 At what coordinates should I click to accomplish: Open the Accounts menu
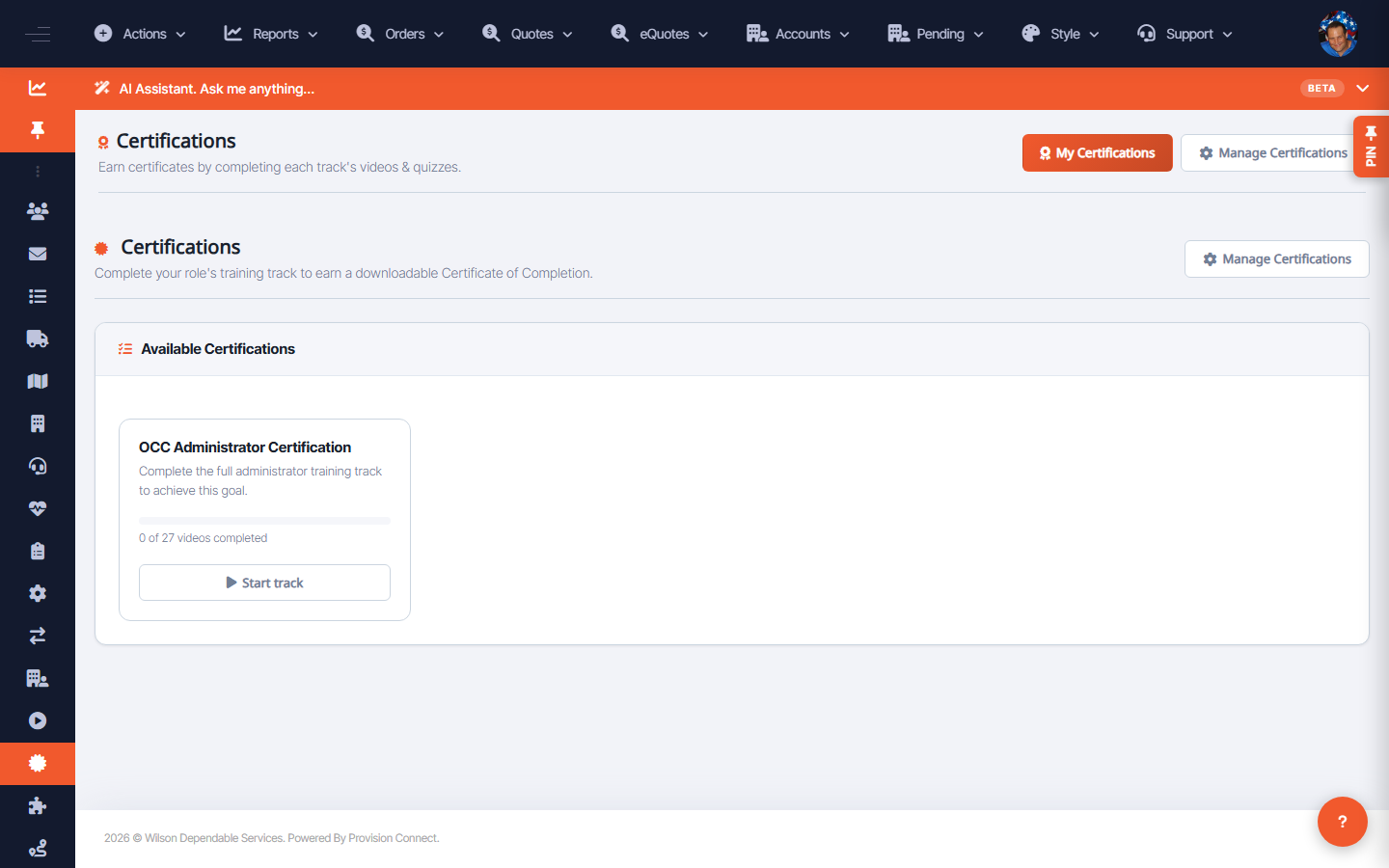(799, 34)
